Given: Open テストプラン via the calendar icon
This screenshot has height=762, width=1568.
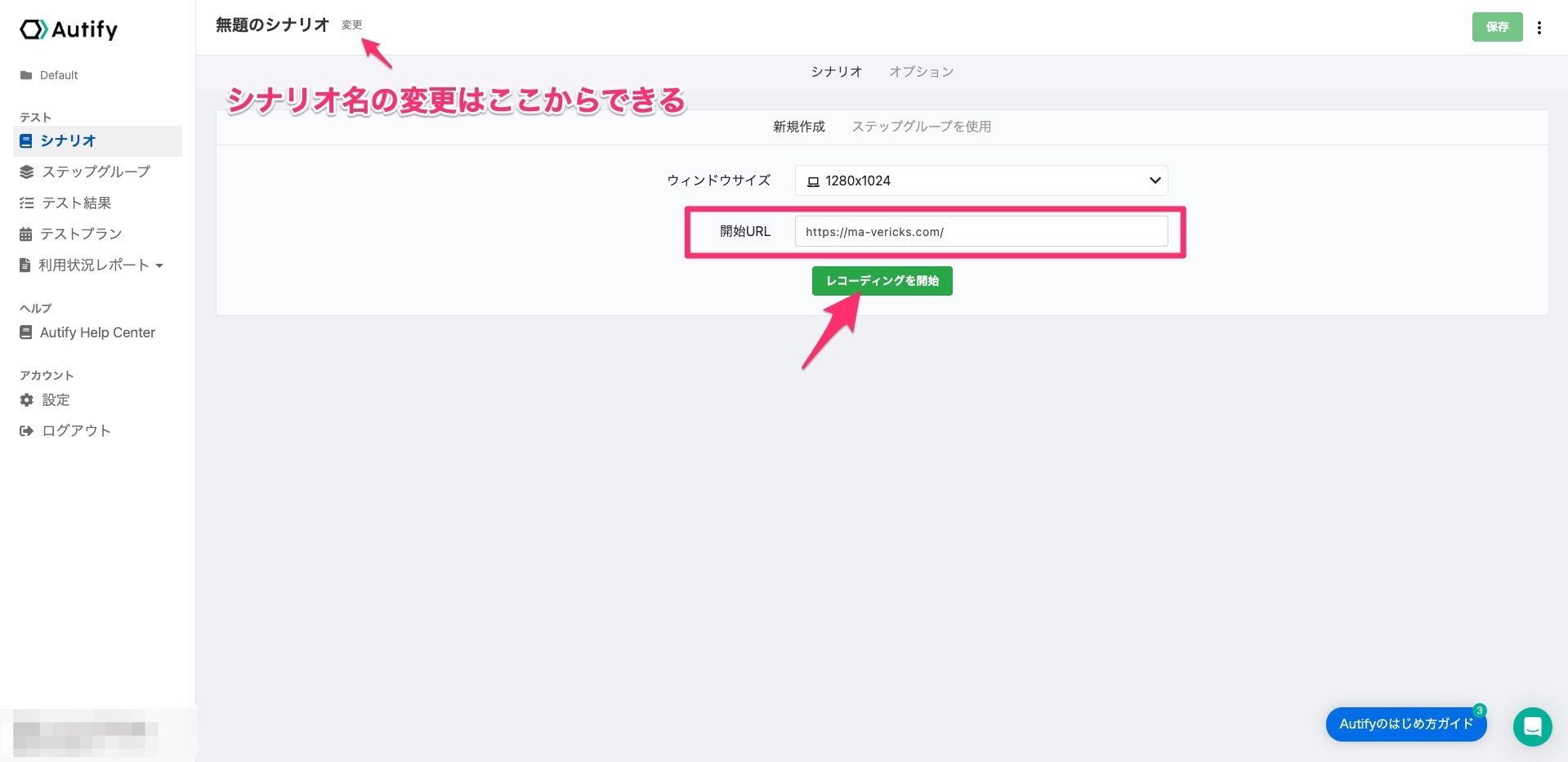Looking at the screenshot, I should tap(25, 234).
